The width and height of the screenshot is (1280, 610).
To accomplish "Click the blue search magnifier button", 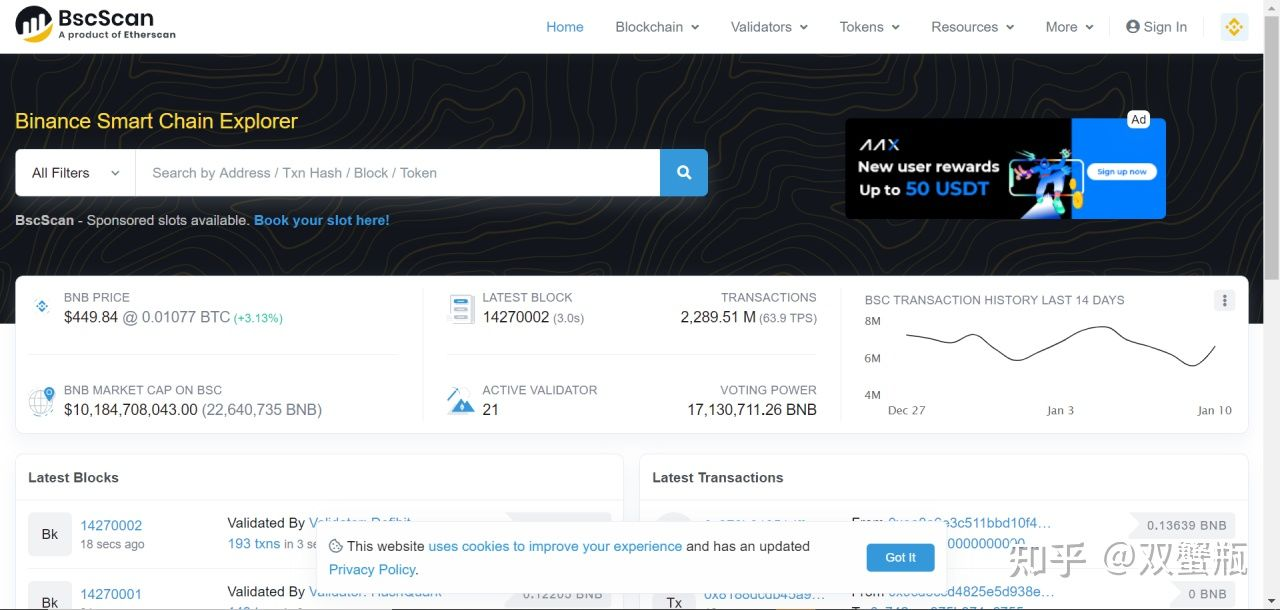I will tap(684, 173).
